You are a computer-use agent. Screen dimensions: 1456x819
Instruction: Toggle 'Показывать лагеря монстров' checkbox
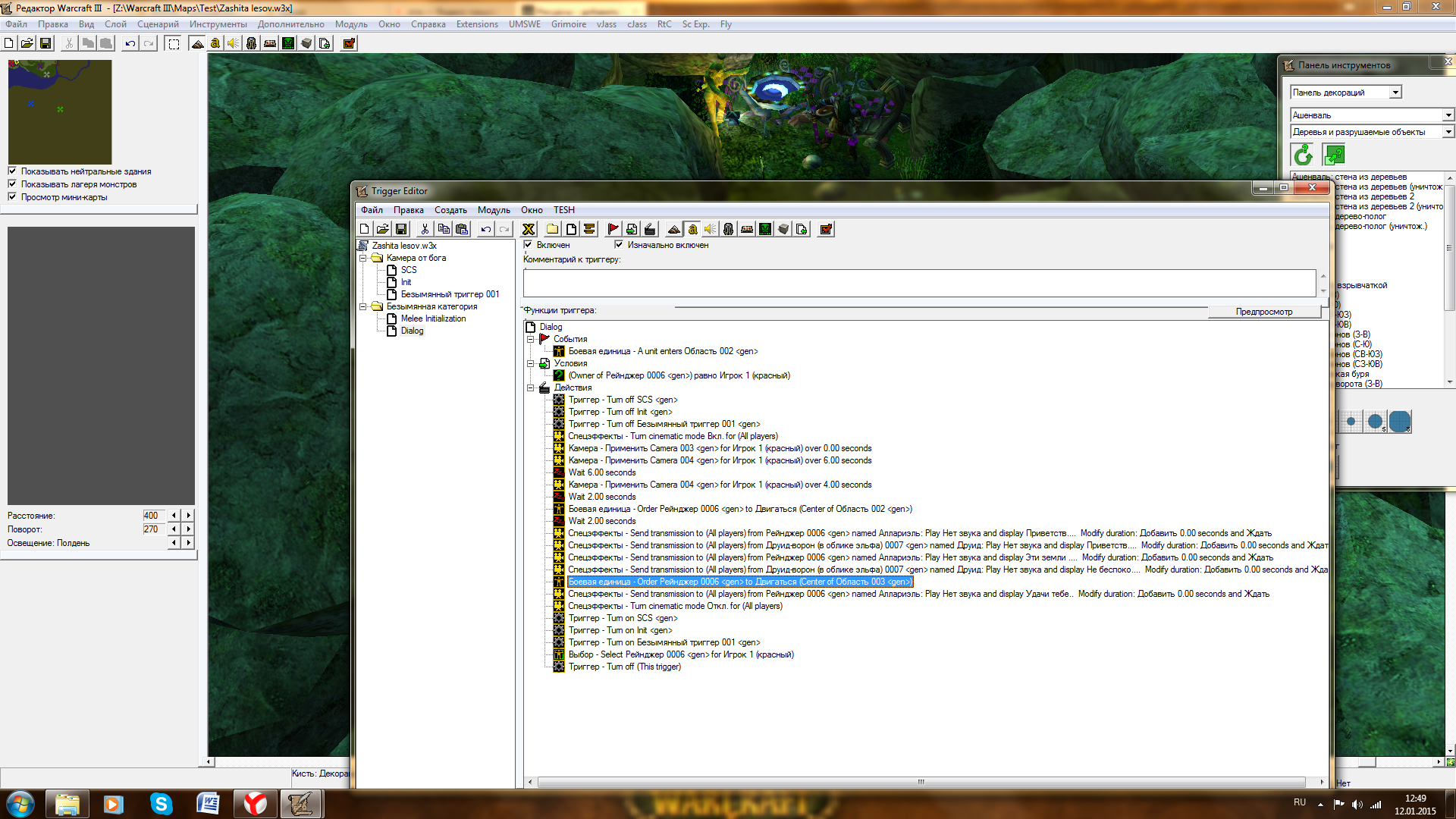point(12,184)
